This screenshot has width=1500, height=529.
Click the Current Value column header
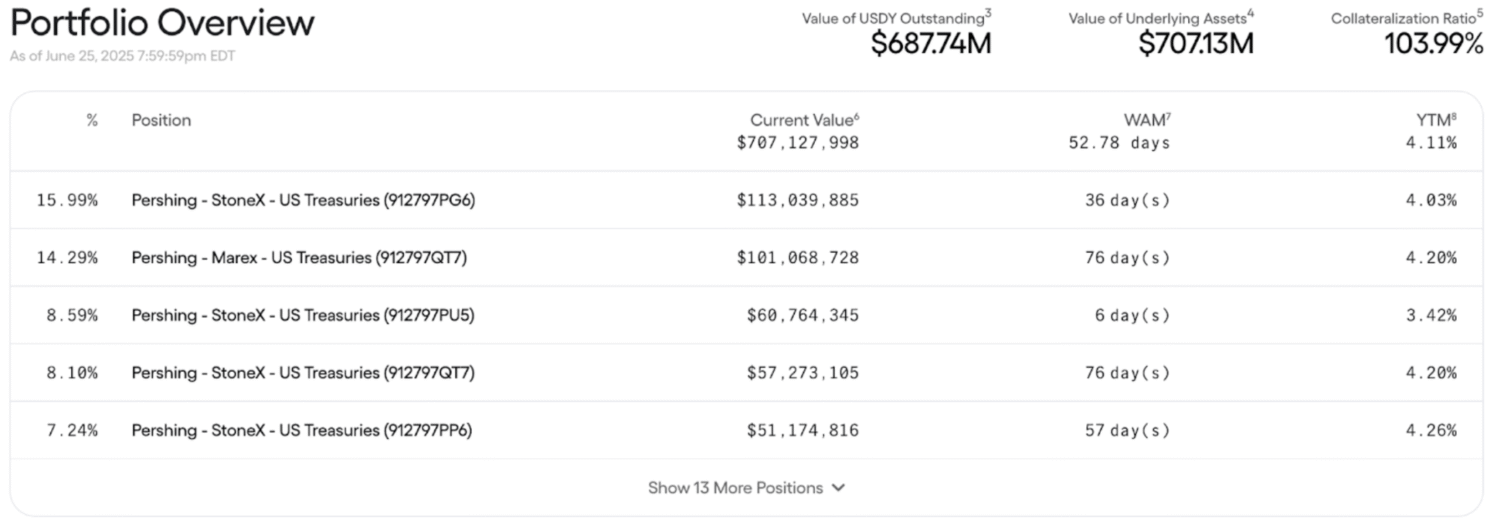803,120
